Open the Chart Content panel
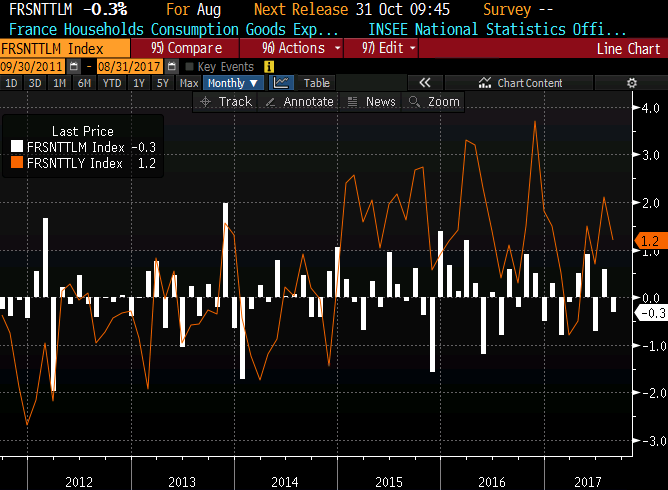Screen dimensions: 668x490 pos(520,83)
